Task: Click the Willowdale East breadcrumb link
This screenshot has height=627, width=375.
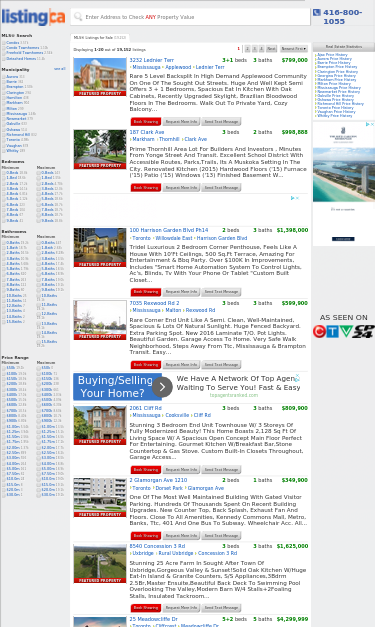Action: (x=174, y=238)
